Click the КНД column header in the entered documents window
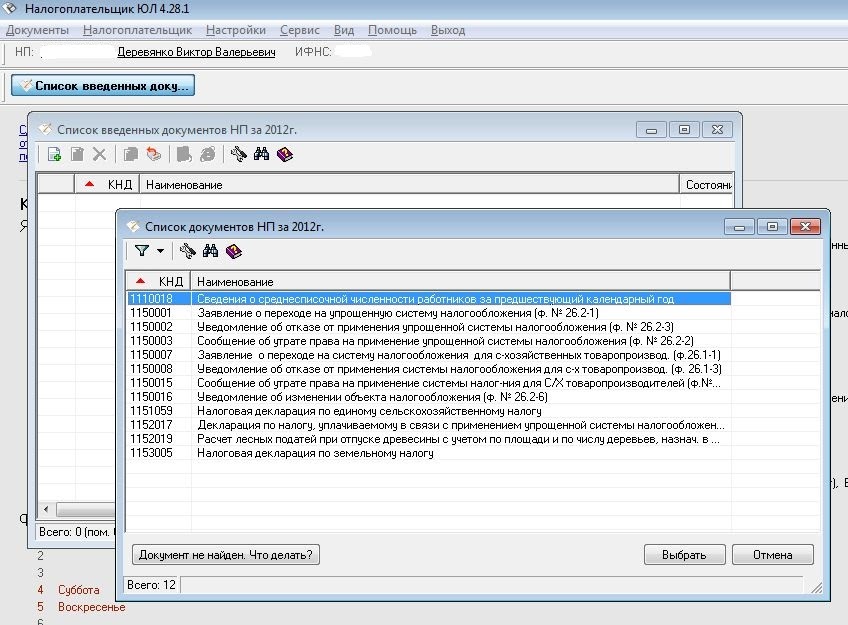848x625 pixels. click(x=107, y=185)
